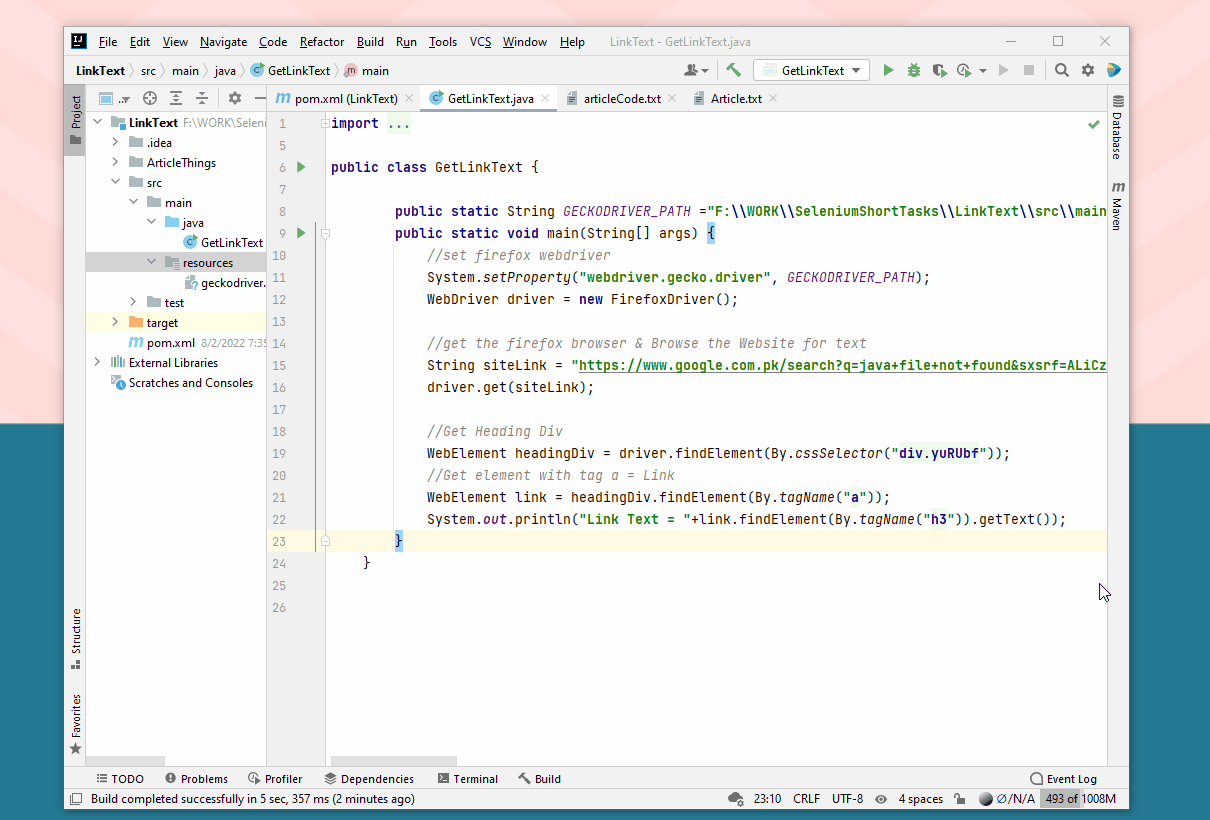Viewport: 1210px width, 820px height.
Task: Open the VCS menu
Action: [480, 42]
